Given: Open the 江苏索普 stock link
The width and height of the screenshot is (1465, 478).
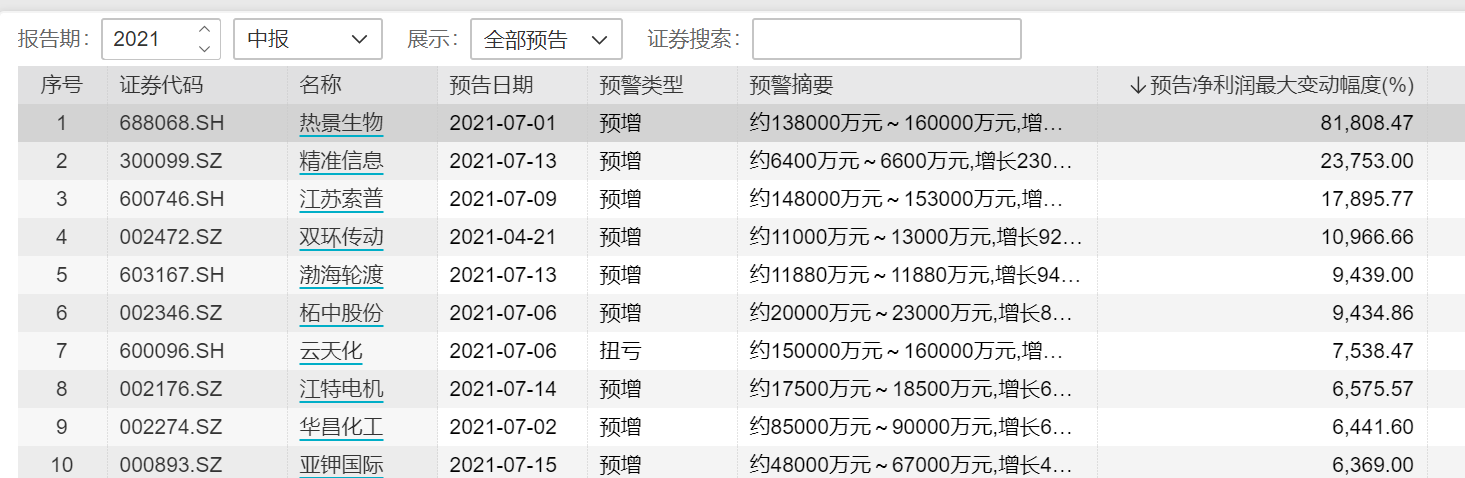Looking at the screenshot, I should [x=341, y=199].
